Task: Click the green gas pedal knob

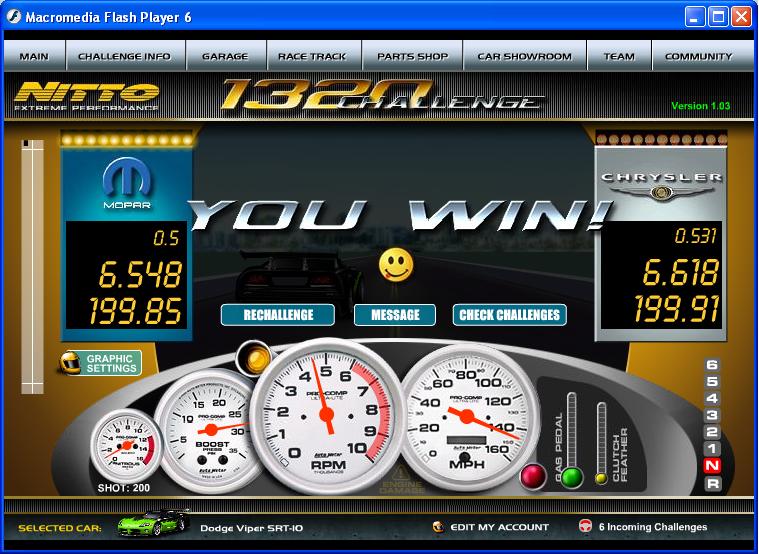Action: pyautogui.click(x=572, y=477)
